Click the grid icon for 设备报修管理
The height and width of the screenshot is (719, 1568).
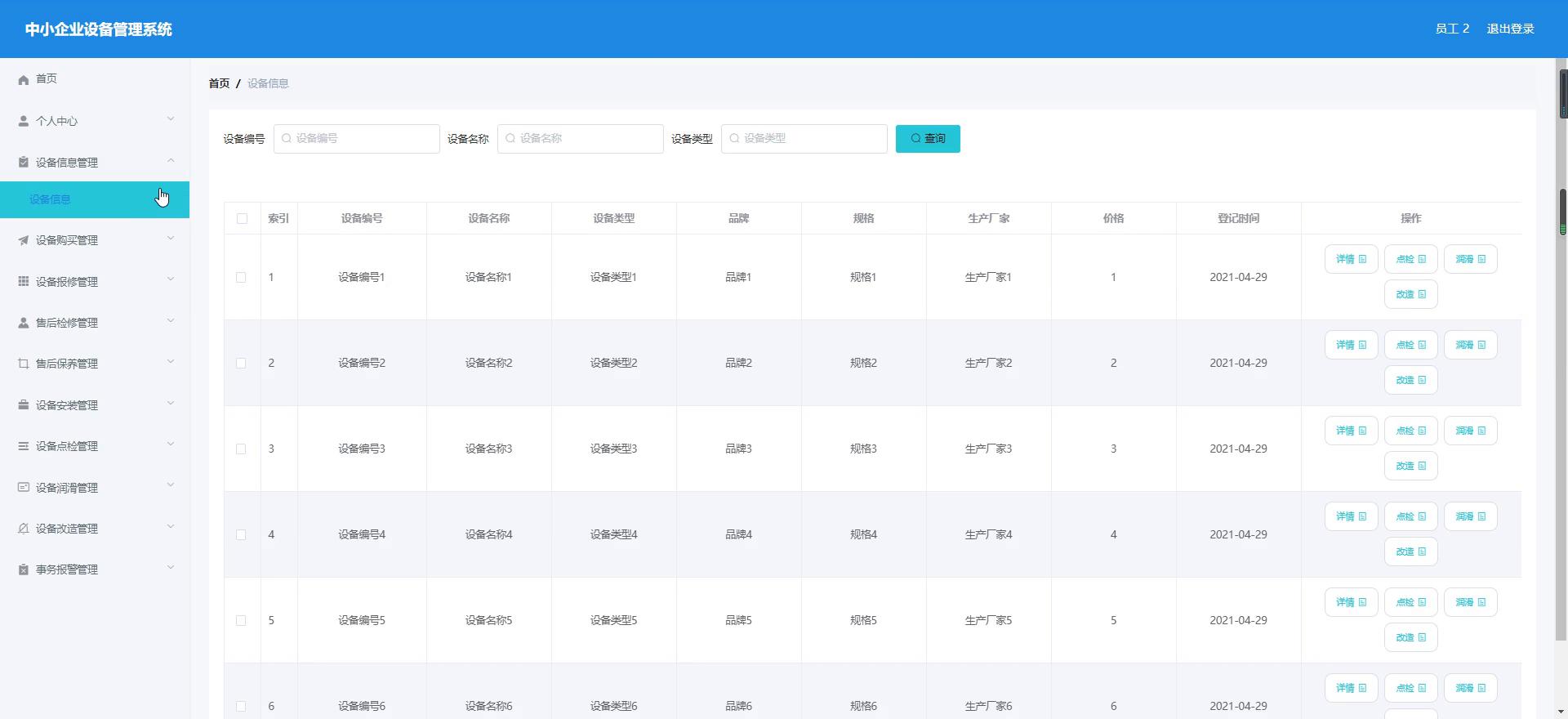click(23, 282)
